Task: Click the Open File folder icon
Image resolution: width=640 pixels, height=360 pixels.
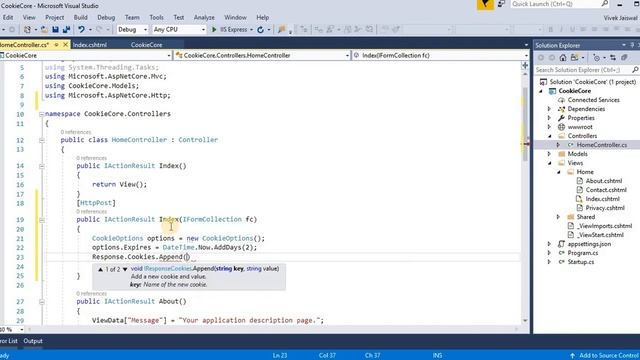Action: pos(44,29)
